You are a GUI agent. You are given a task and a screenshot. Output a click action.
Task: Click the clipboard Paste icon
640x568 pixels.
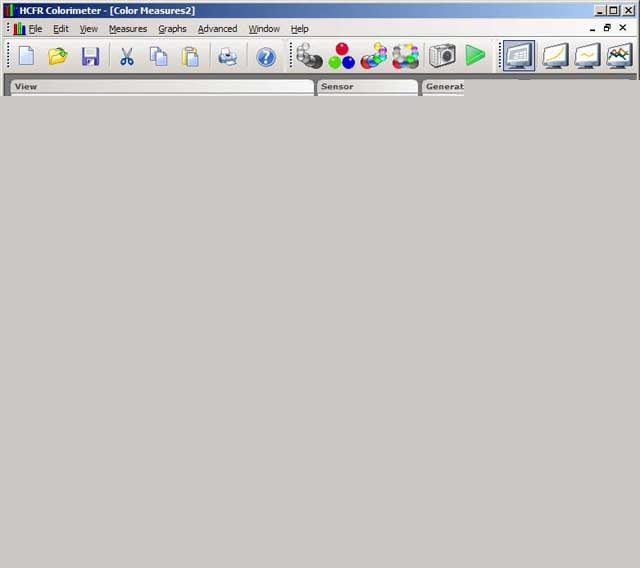point(189,56)
